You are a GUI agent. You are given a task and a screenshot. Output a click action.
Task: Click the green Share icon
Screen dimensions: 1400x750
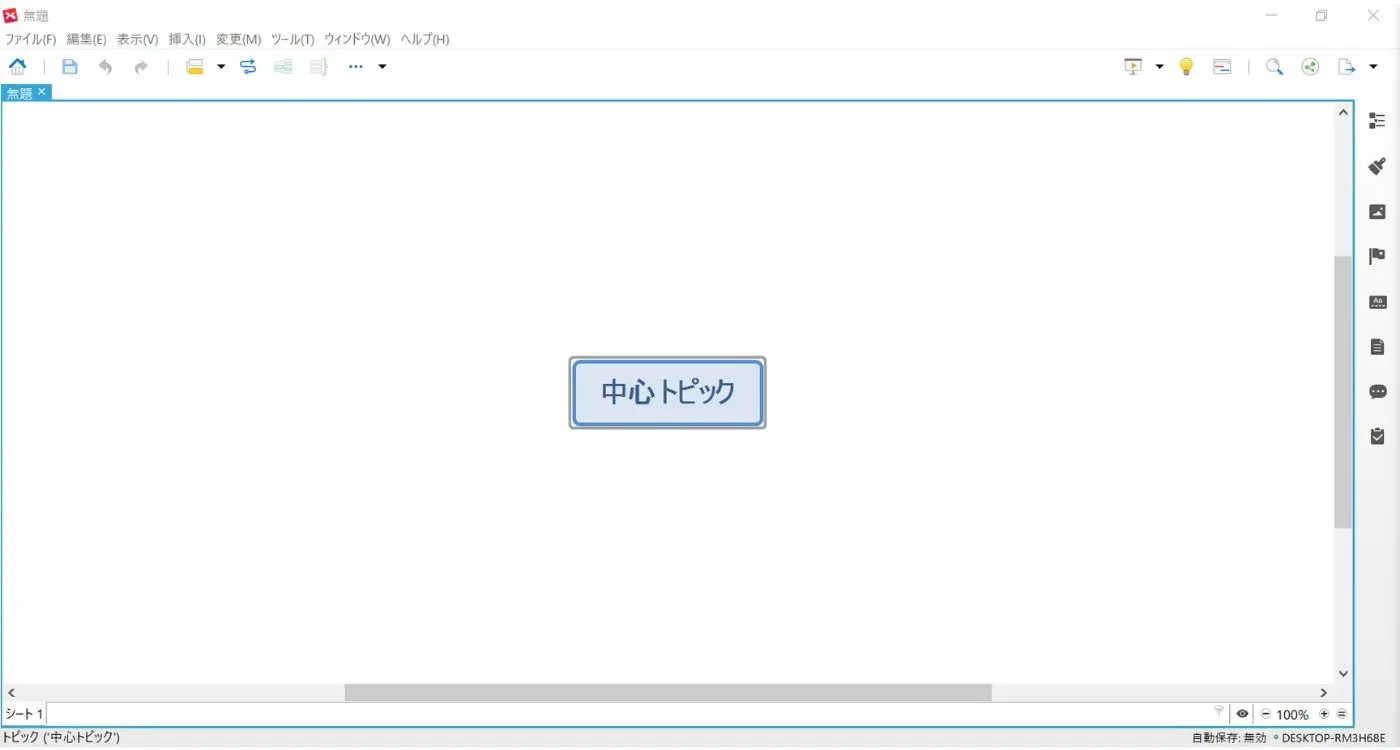pyautogui.click(x=1310, y=66)
